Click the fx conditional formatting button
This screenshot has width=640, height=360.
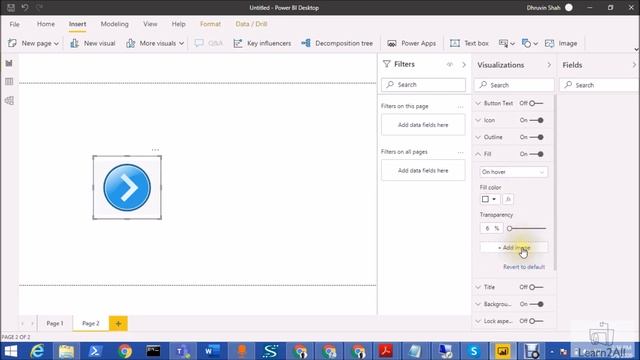(x=508, y=199)
